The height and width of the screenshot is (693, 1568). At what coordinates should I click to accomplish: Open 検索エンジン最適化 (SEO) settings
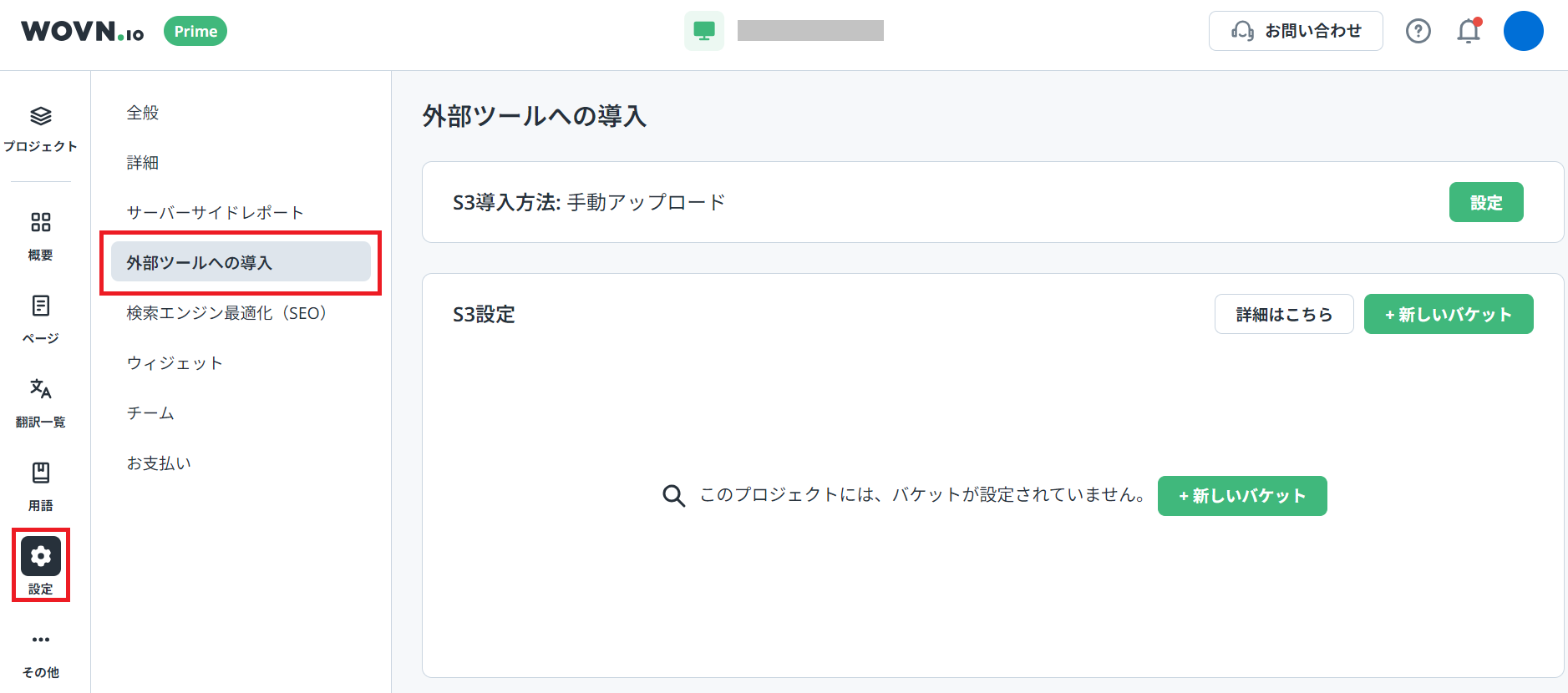(x=226, y=313)
